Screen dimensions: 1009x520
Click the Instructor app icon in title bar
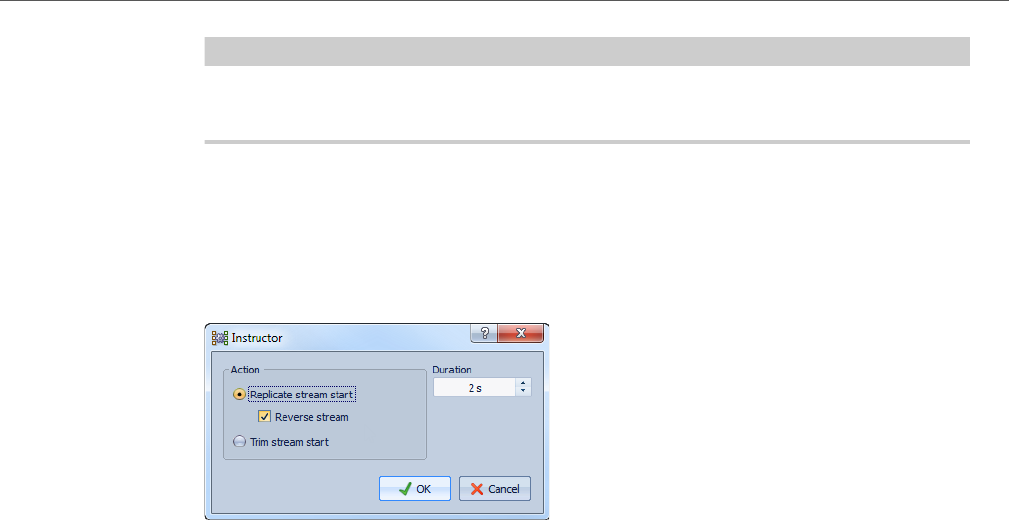(x=220, y=338)
